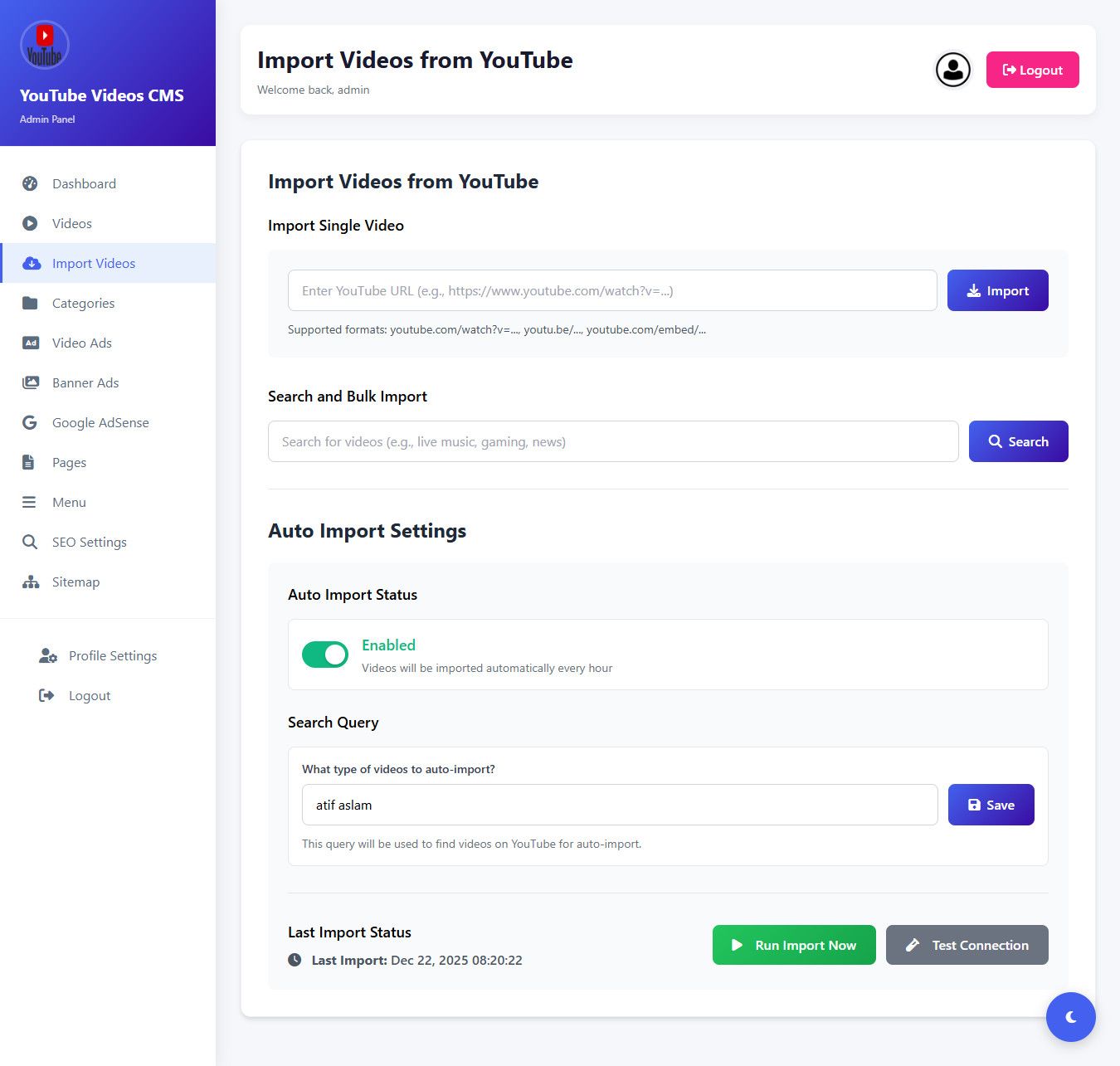
Task: Open the Pages menu item
Action: (x=108, y=462)
